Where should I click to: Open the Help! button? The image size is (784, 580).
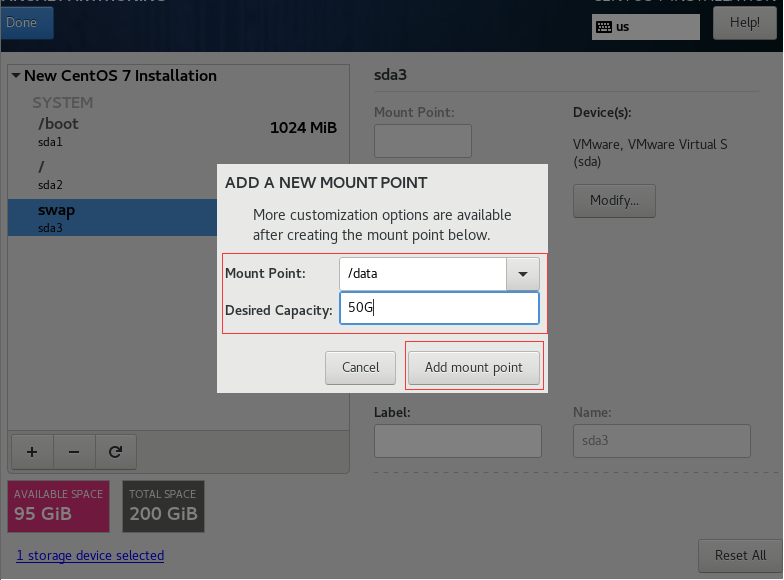pyautogui.click(x=744, y=22)
